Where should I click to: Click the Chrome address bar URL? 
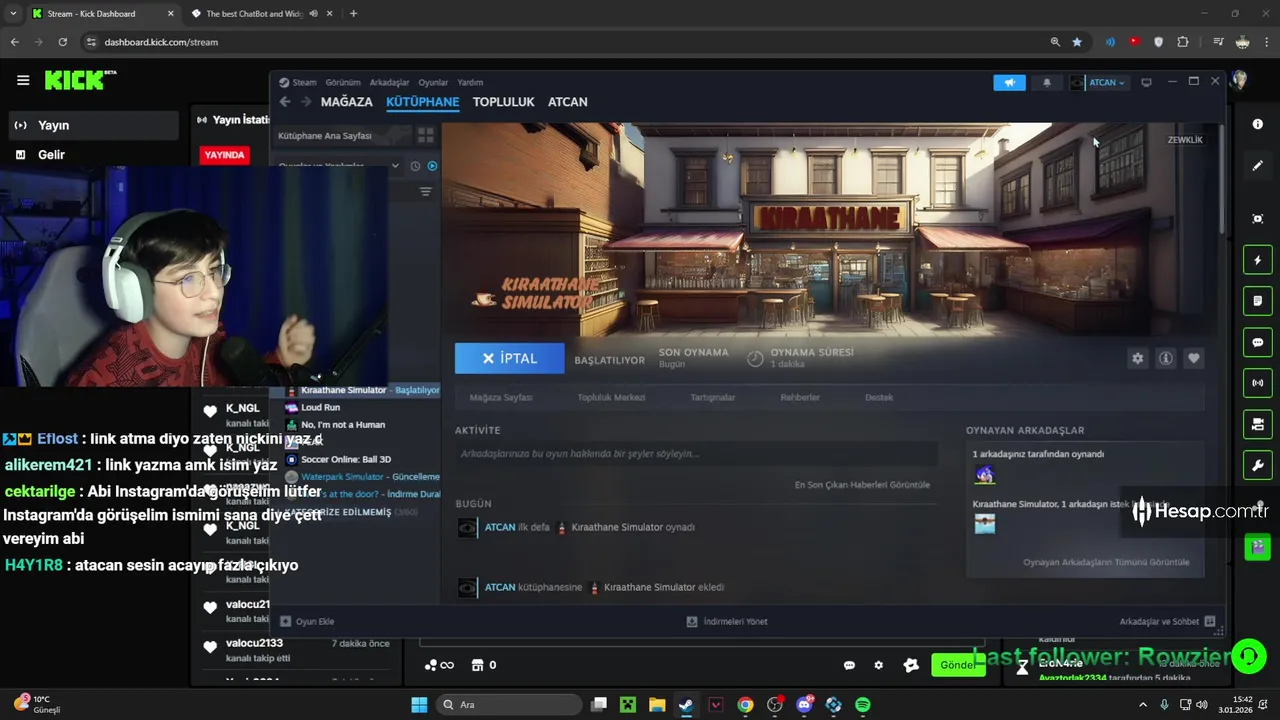pyautogui.click(x=161, y=42)
